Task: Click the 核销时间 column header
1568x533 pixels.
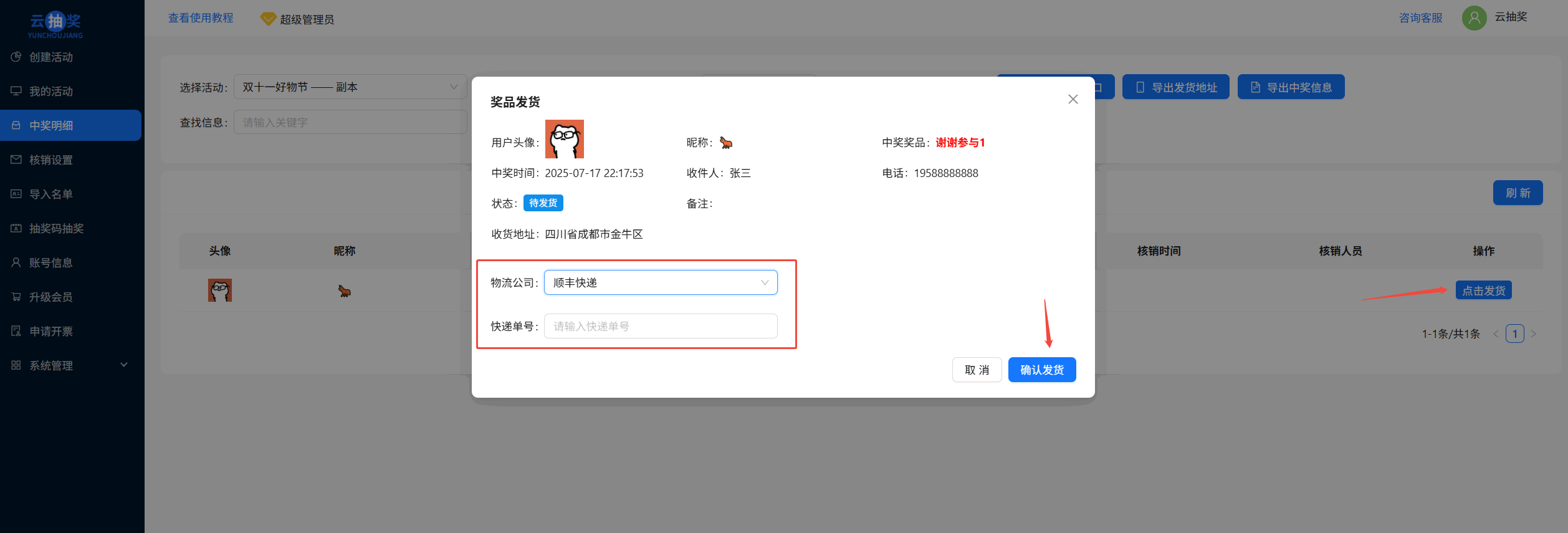Action: tap(1159, 251)
